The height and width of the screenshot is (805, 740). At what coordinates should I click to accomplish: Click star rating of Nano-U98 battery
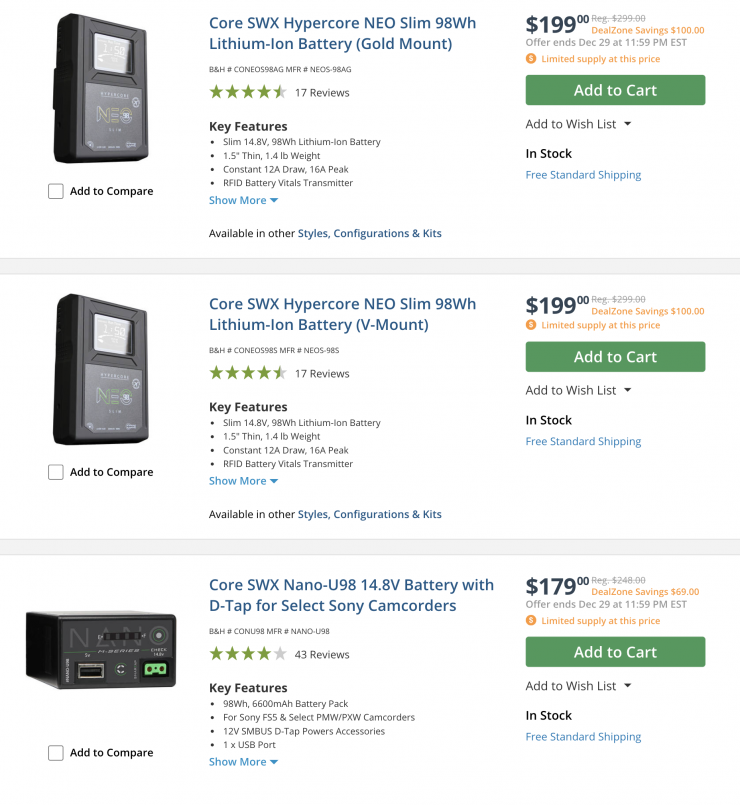click(x=248, y=654)
